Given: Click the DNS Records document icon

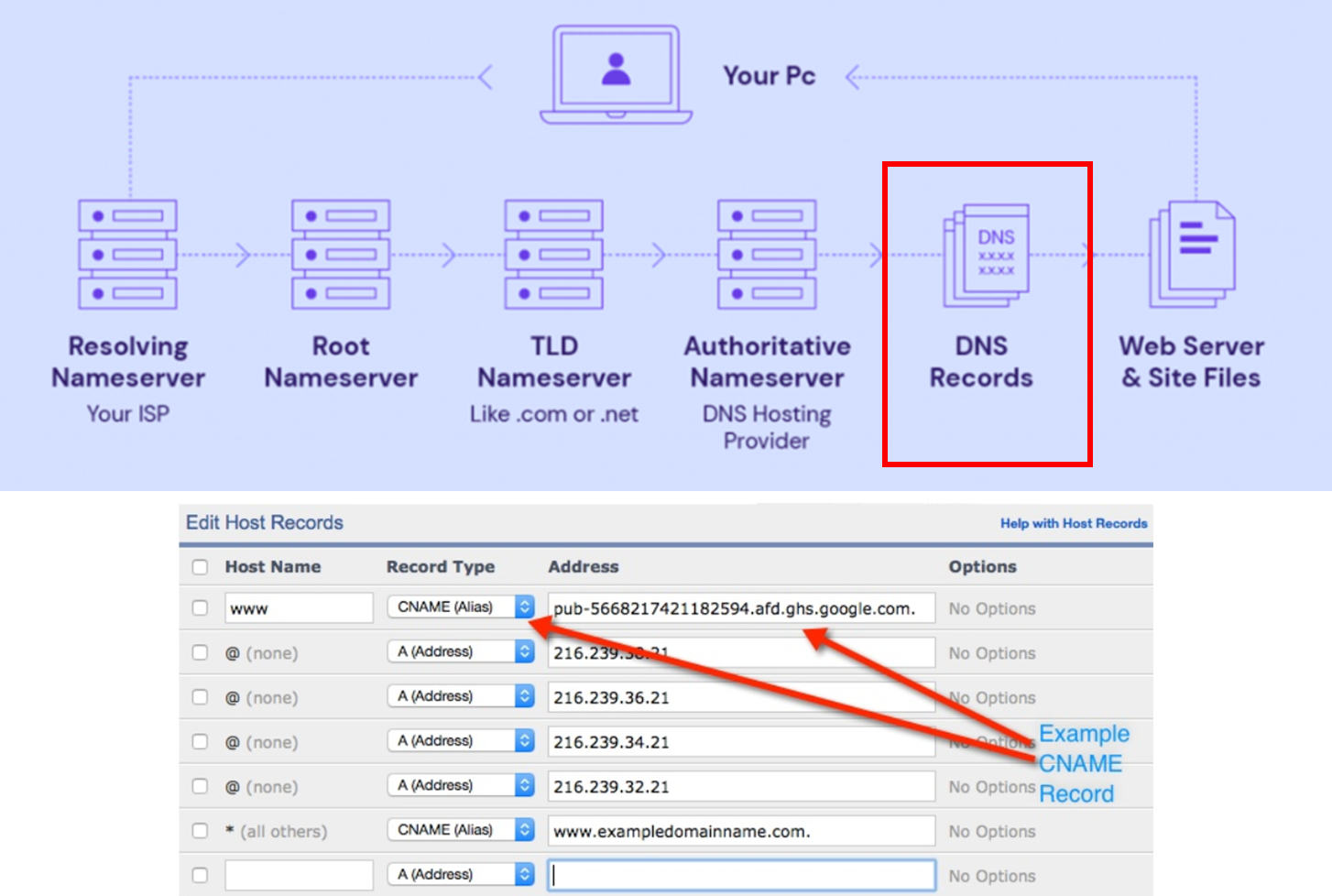Looking at the screenshot, I should point(987,256).
